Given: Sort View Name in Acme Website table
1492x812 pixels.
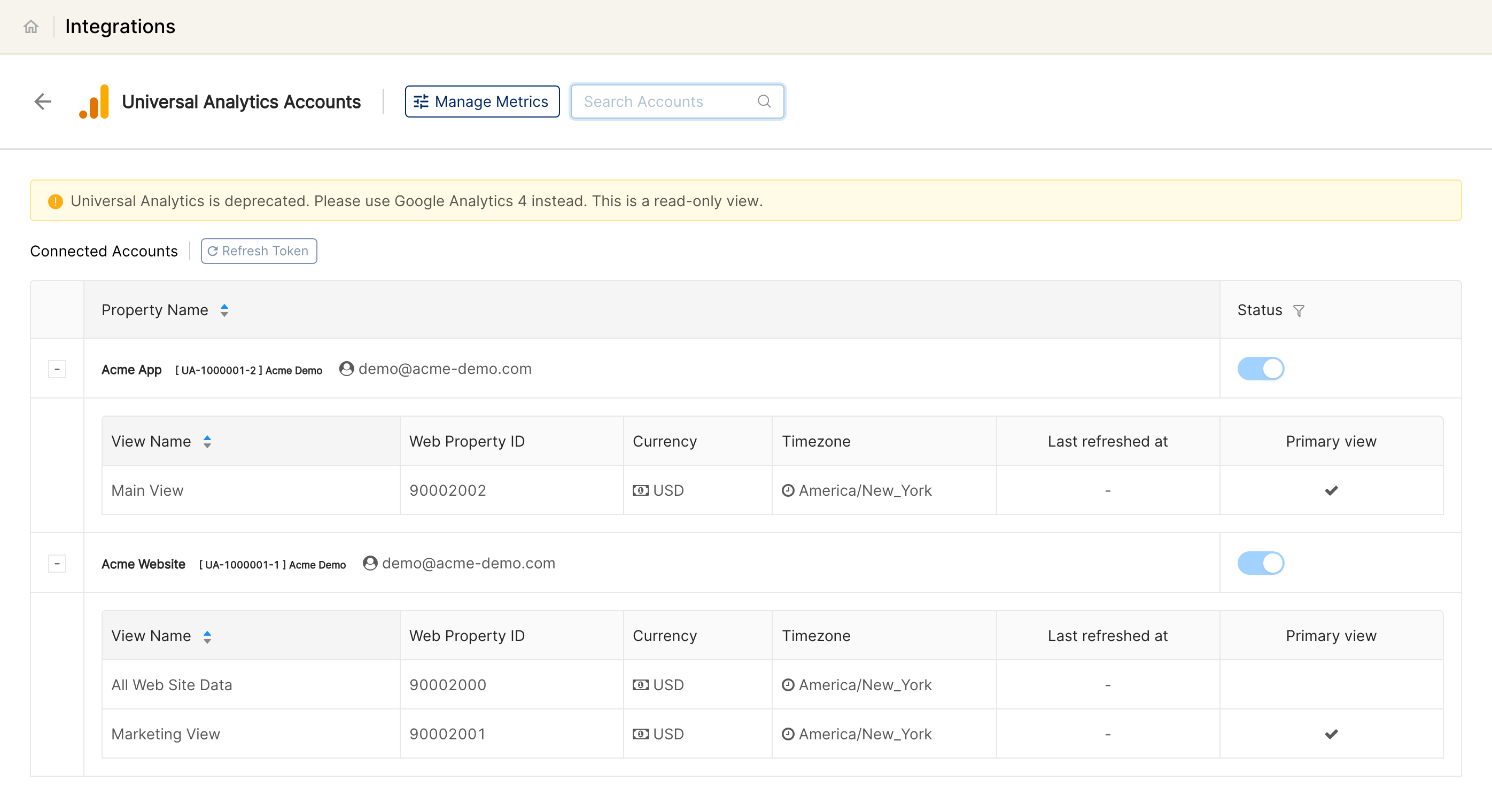Looking at the screenshot, I should point(207,636).
